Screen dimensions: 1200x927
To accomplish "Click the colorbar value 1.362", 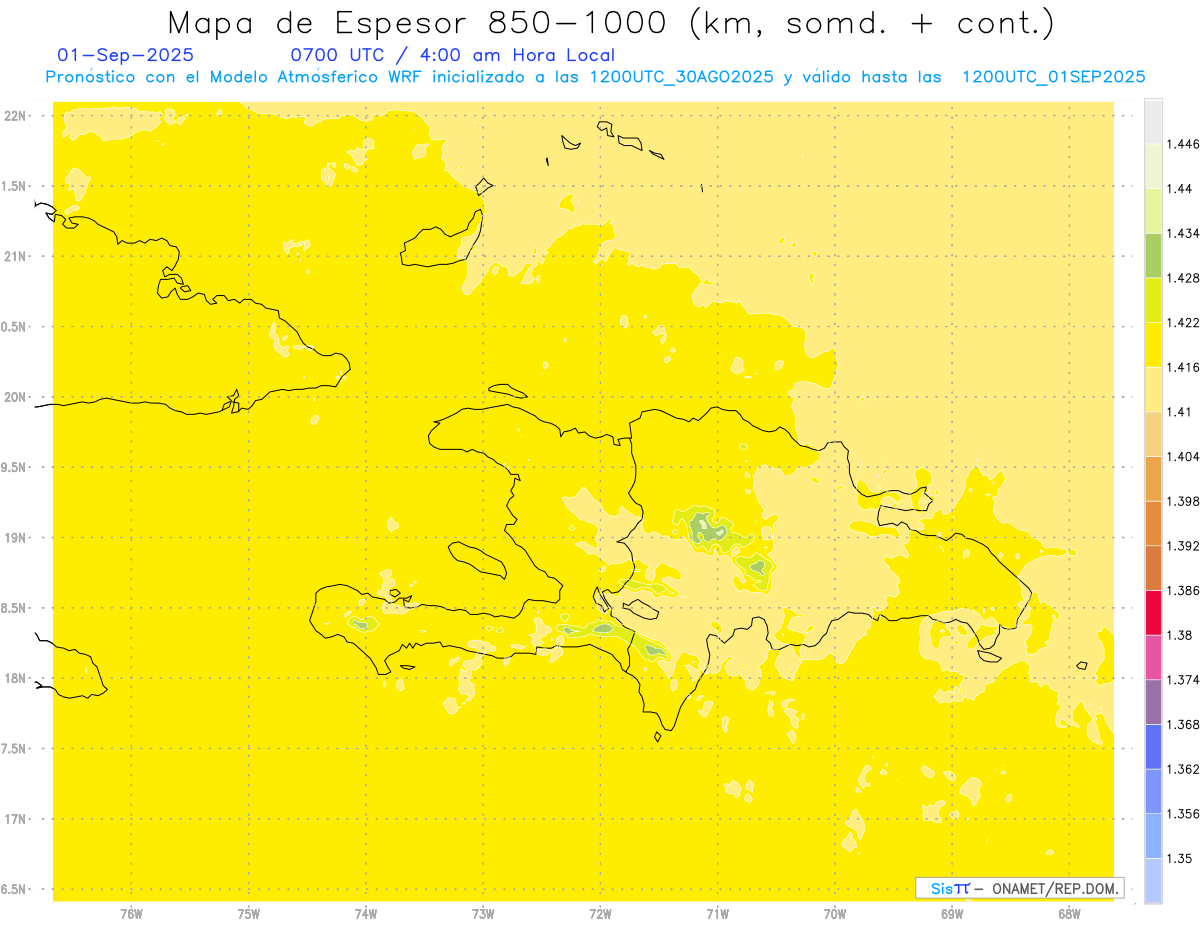I will pyautogui.click(x=1185, y=769).
